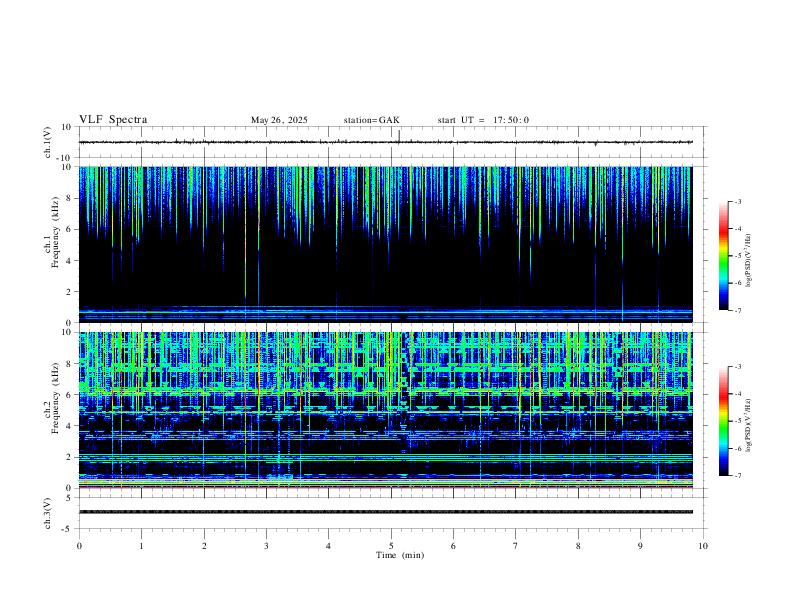Click the time axis tick label '3'
Screen dimensions: 792x612
266,546
